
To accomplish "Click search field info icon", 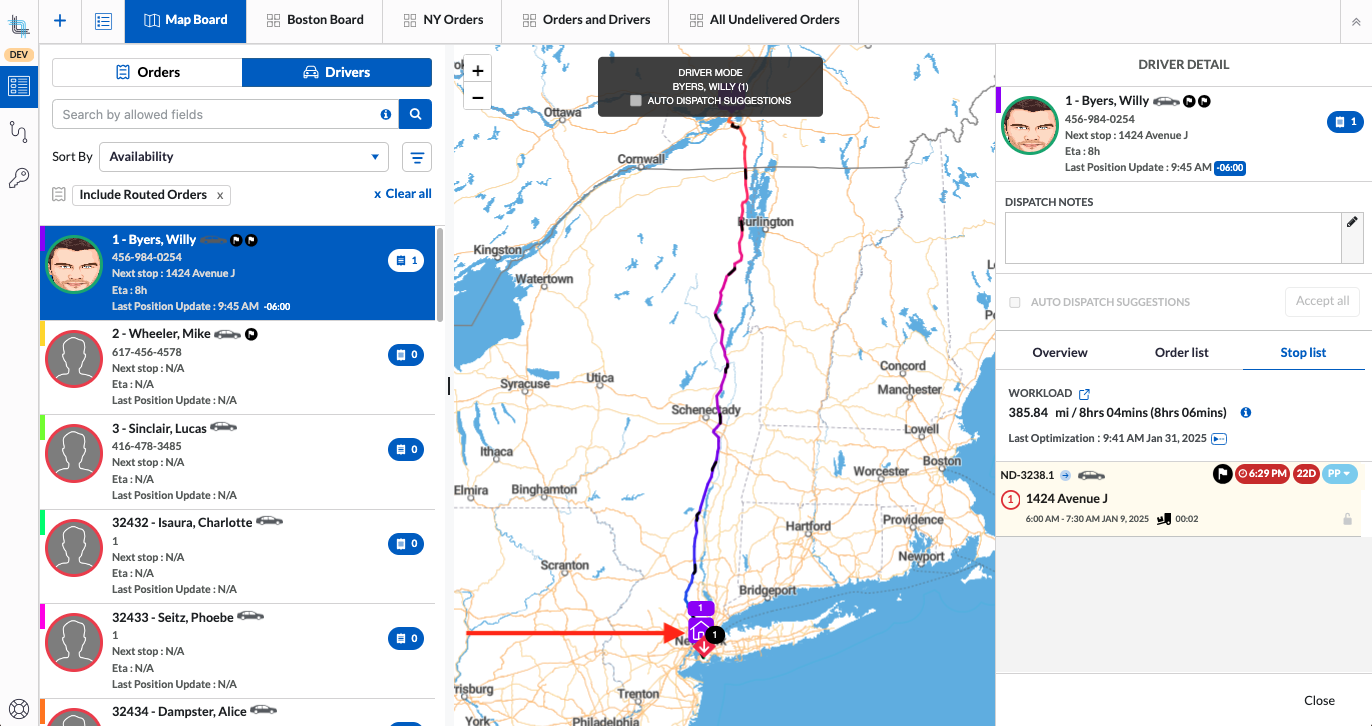I will (x=386, y=115).
